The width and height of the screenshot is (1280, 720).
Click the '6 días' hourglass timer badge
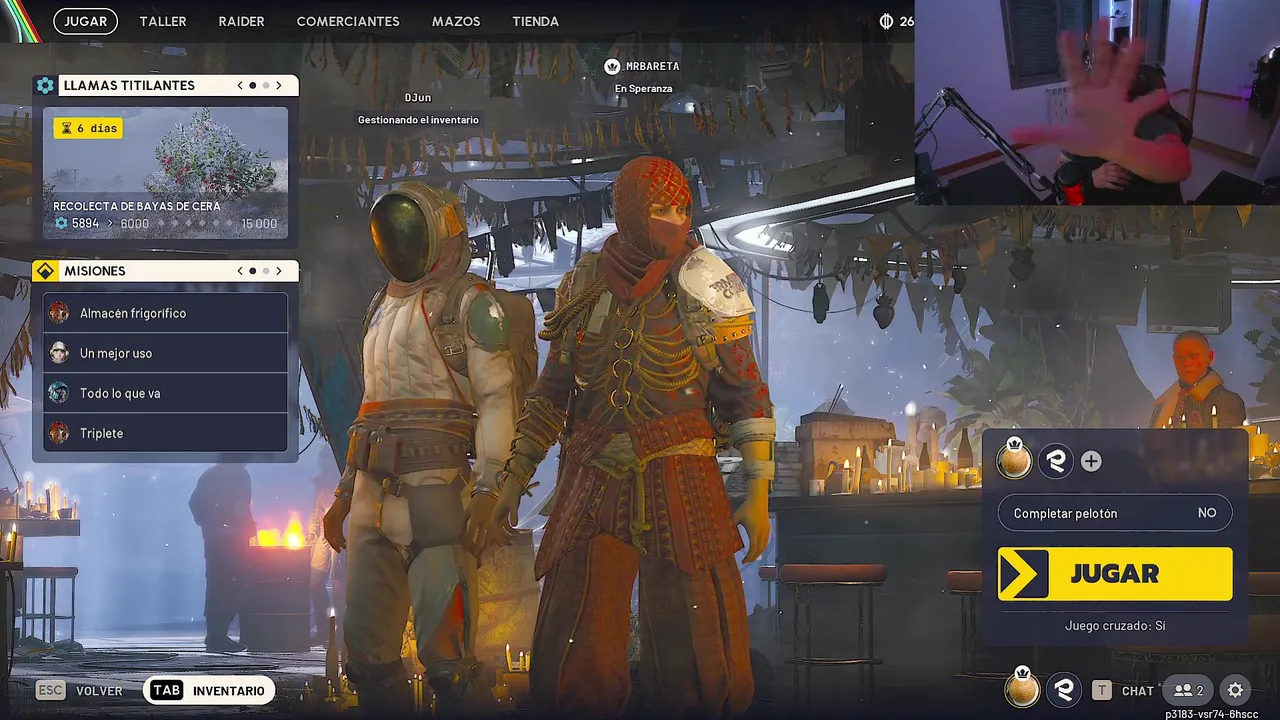tap(88, 128)
